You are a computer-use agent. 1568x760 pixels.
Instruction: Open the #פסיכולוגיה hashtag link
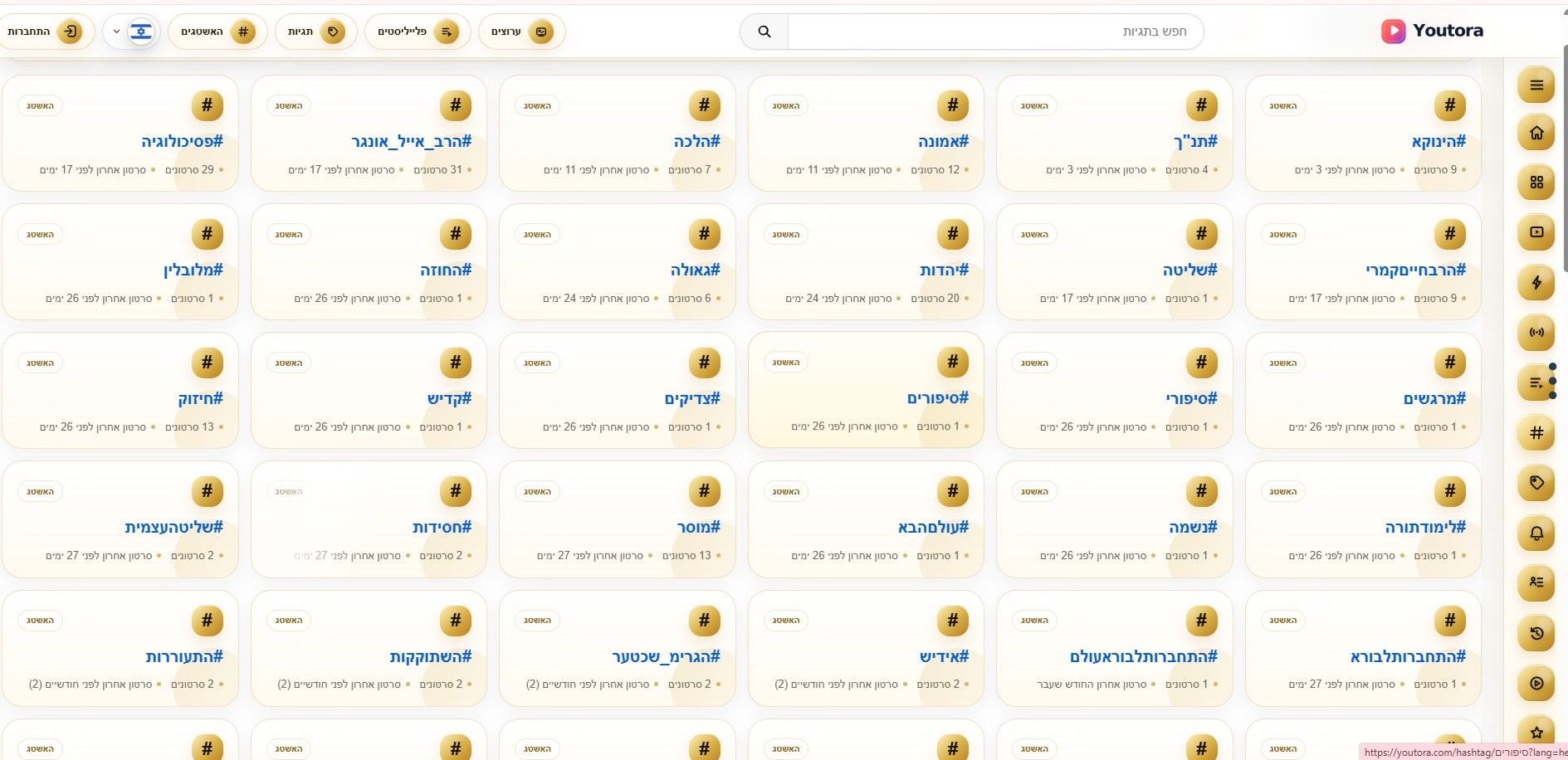click(182, 142)
